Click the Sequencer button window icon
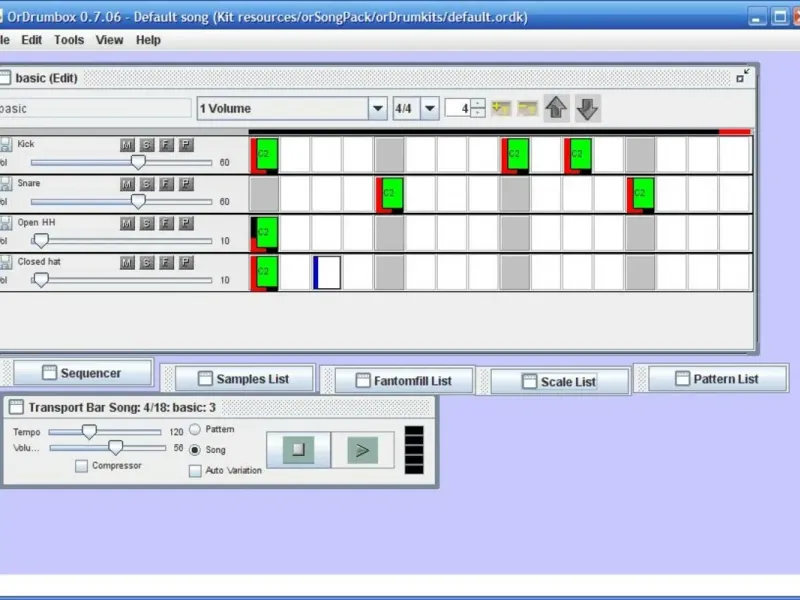The image size is (800, 600). click(x=49, y=372)
